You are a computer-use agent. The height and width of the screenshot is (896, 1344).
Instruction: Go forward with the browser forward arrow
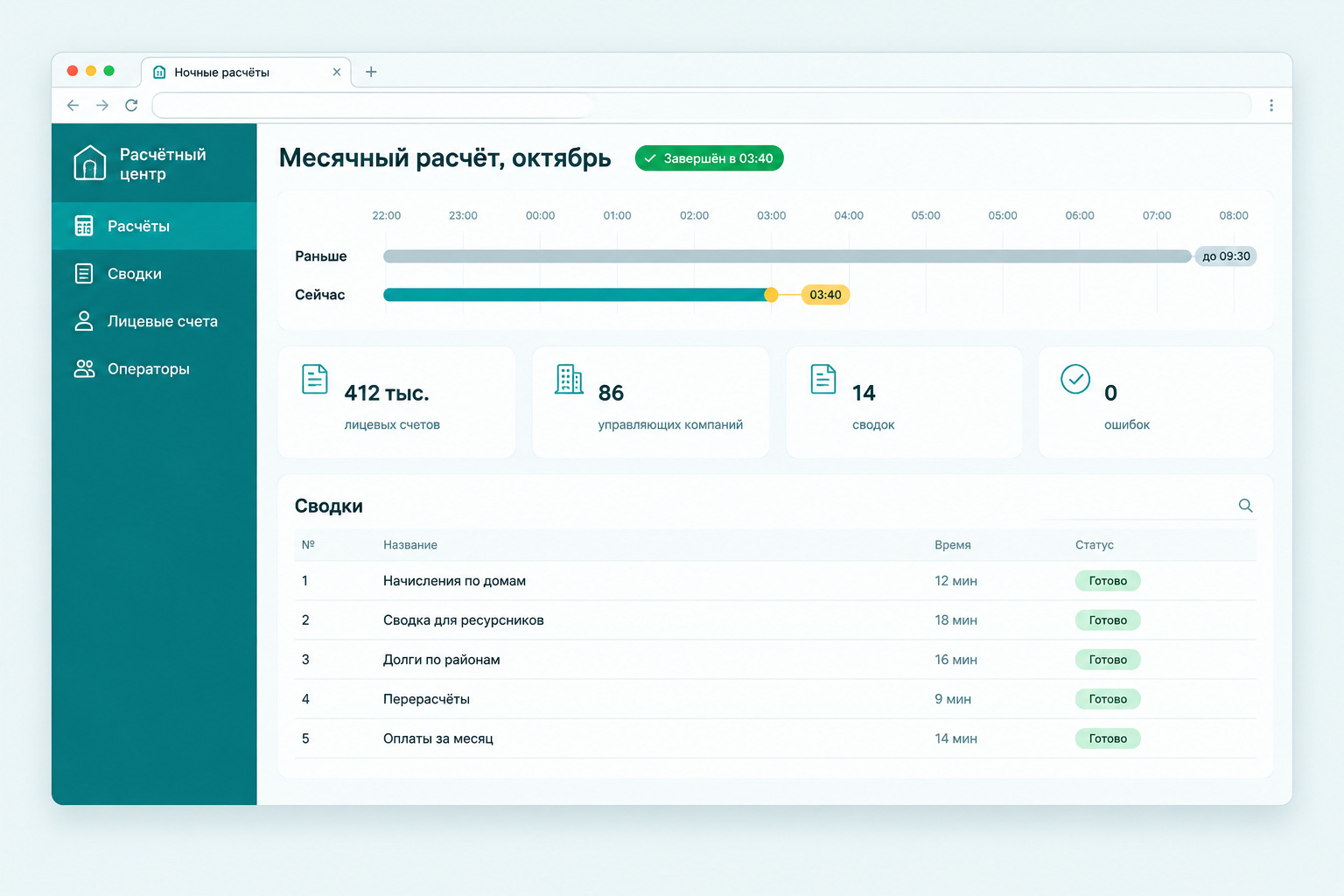102,105
